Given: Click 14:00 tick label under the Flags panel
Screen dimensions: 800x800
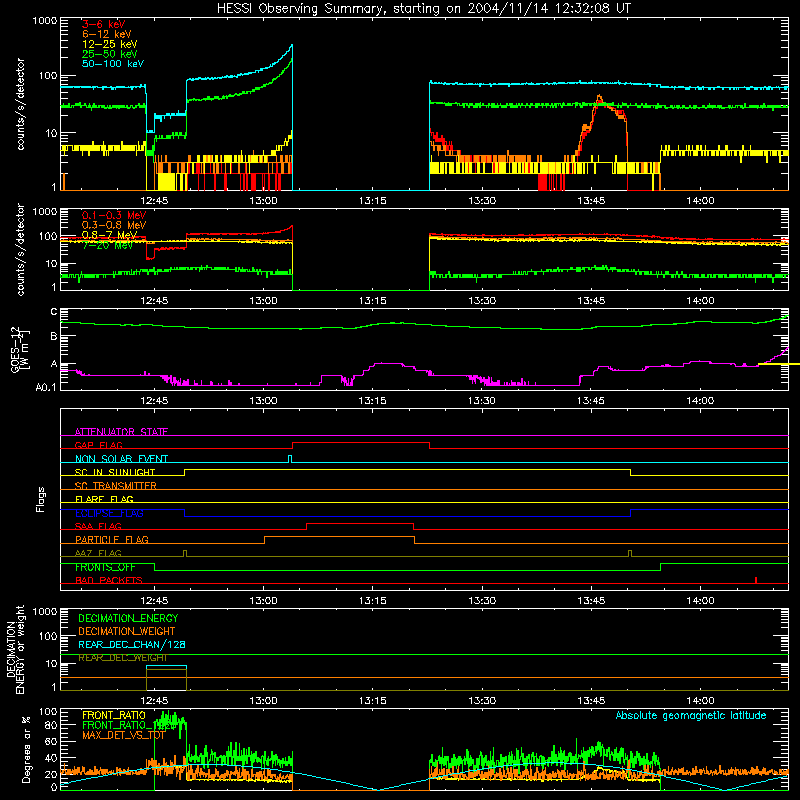Looking at the screenshot, I should pyautogui.click(x=700, y=601).
